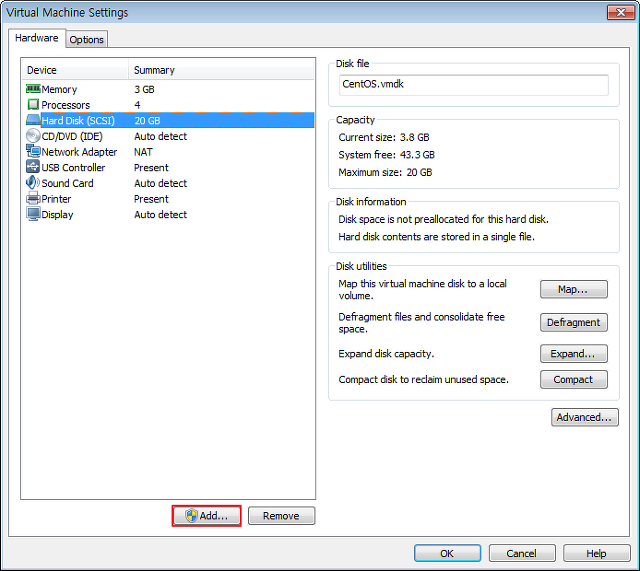Open the Add hardware wizard

coord(207,516)
